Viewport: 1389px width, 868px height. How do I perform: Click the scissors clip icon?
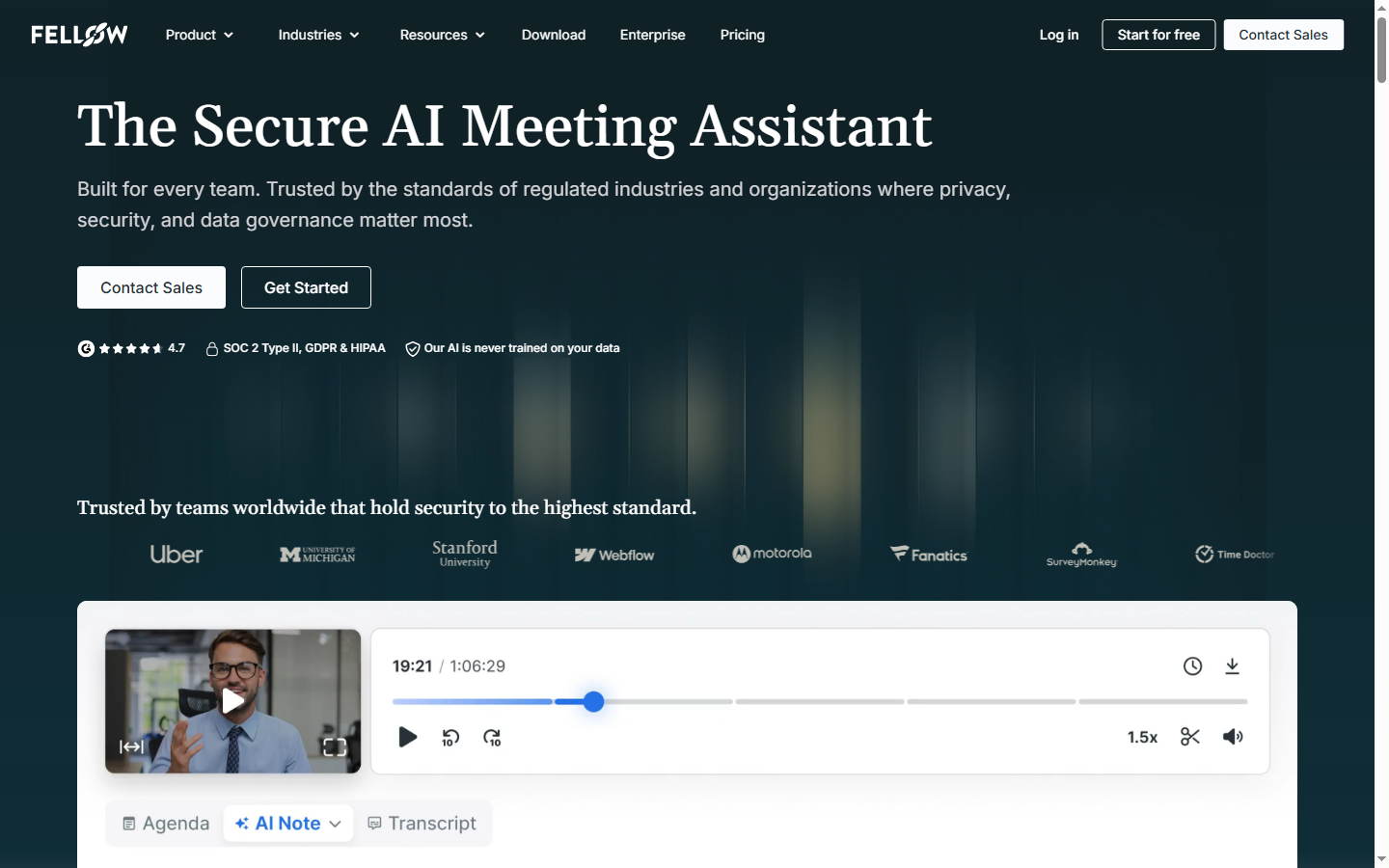click(1190, 737)
